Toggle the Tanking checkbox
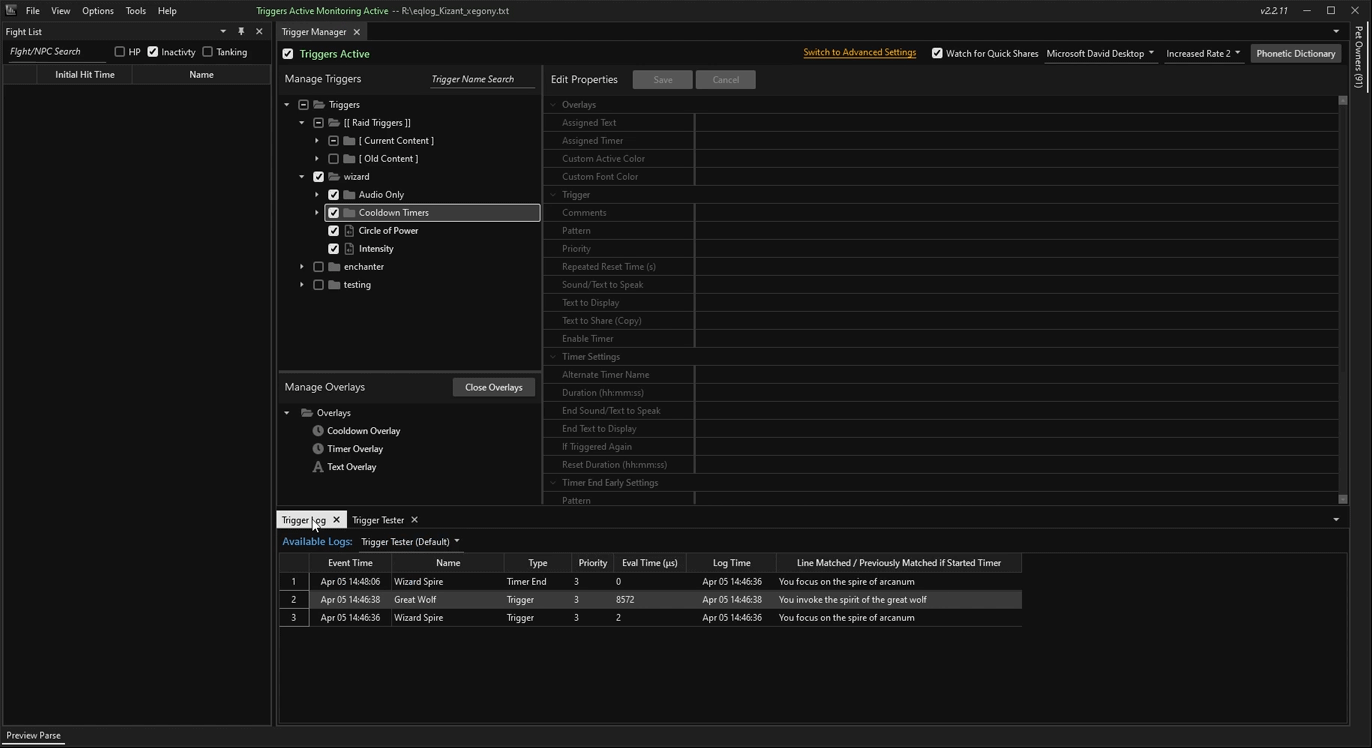Screen dimensions: 1372x748 tap(208, 52)
